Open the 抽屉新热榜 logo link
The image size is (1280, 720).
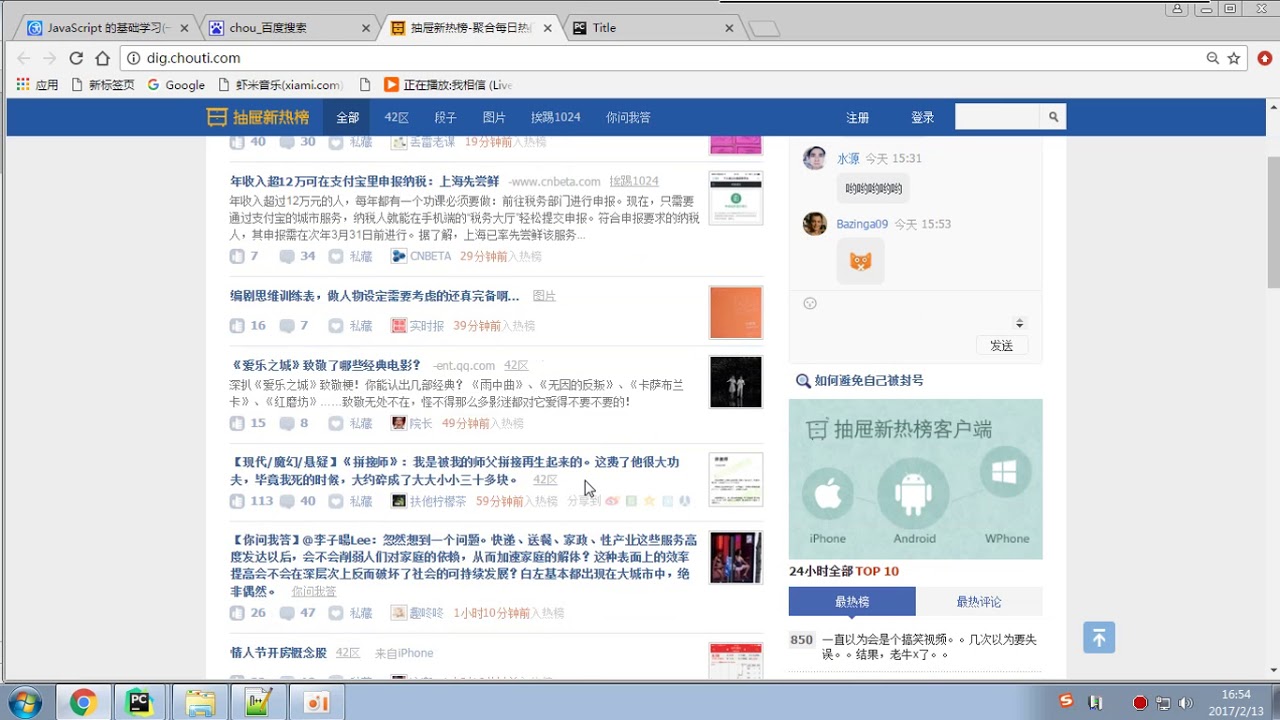tap(258, 117)
